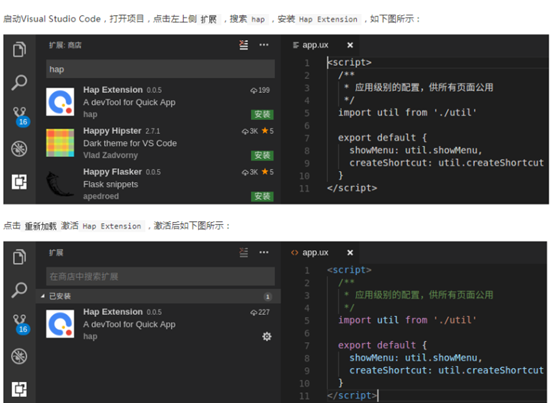The height and width of the screenshot is (404, 552).
Task: Install Happy Flasker with green 安装 button
Action: pyautogui.click(x=262, y=196)
